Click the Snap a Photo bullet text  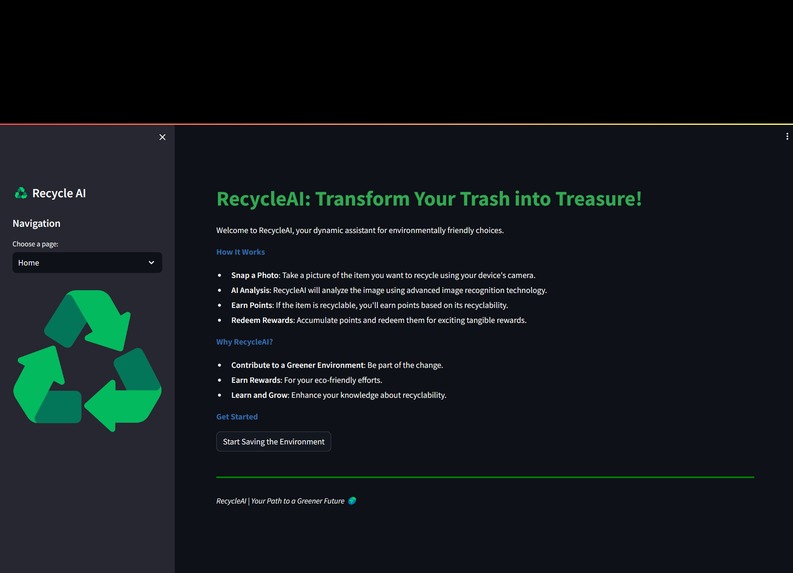[x=383, y=275]
